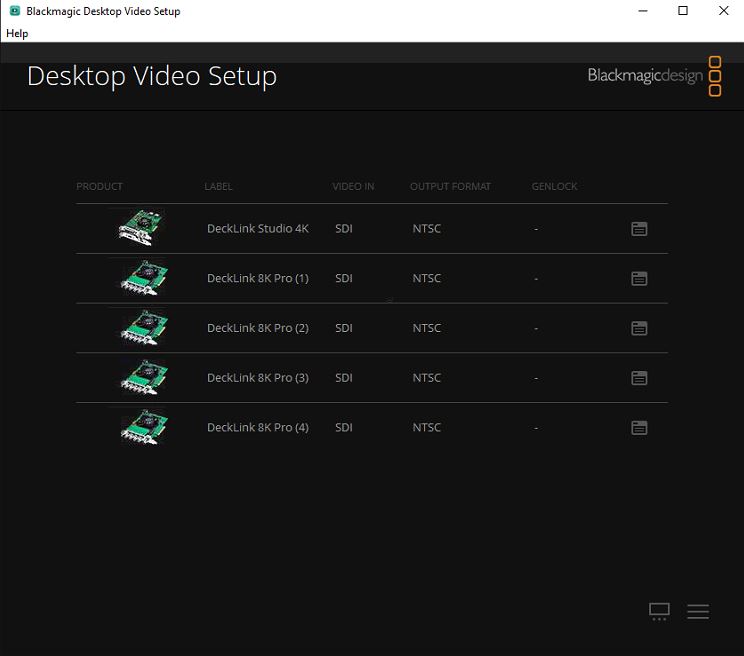This screenshot has width=744, height=656.
Task: Select the DeckLink Studio 4K label
Action: pos(258,229)
